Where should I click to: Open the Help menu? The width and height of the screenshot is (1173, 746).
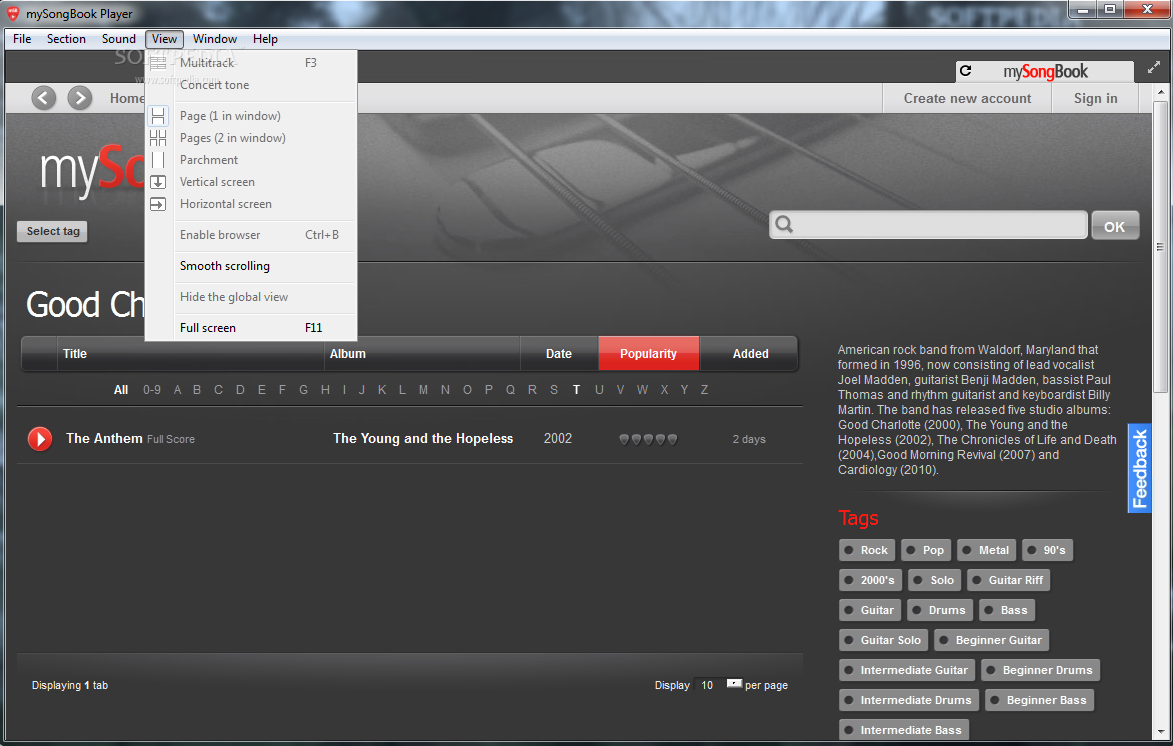tap(265, 39)
